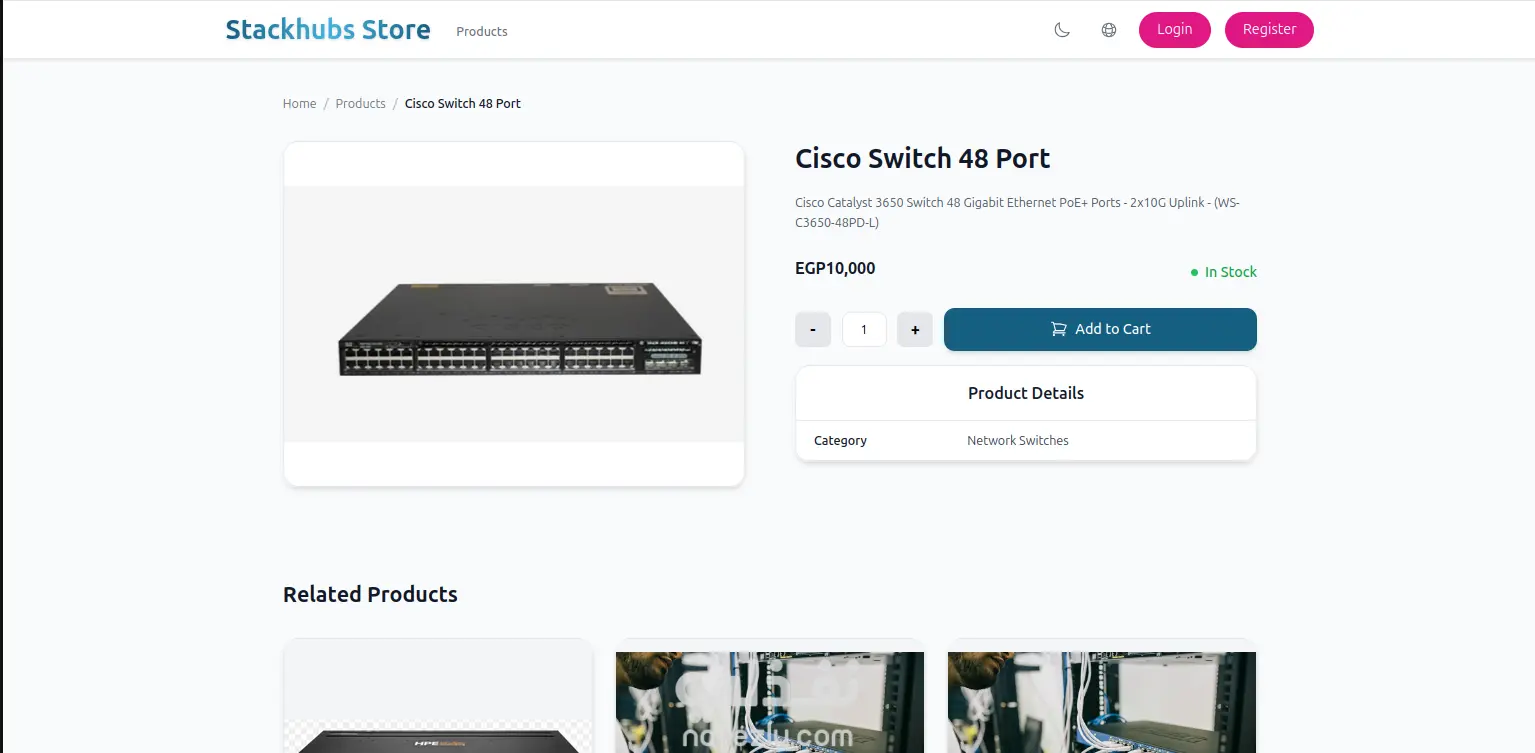Go to Home in the breadcrumb
Screen dimensions: 1535x753
pyautogui.click(x=299, y=104)
